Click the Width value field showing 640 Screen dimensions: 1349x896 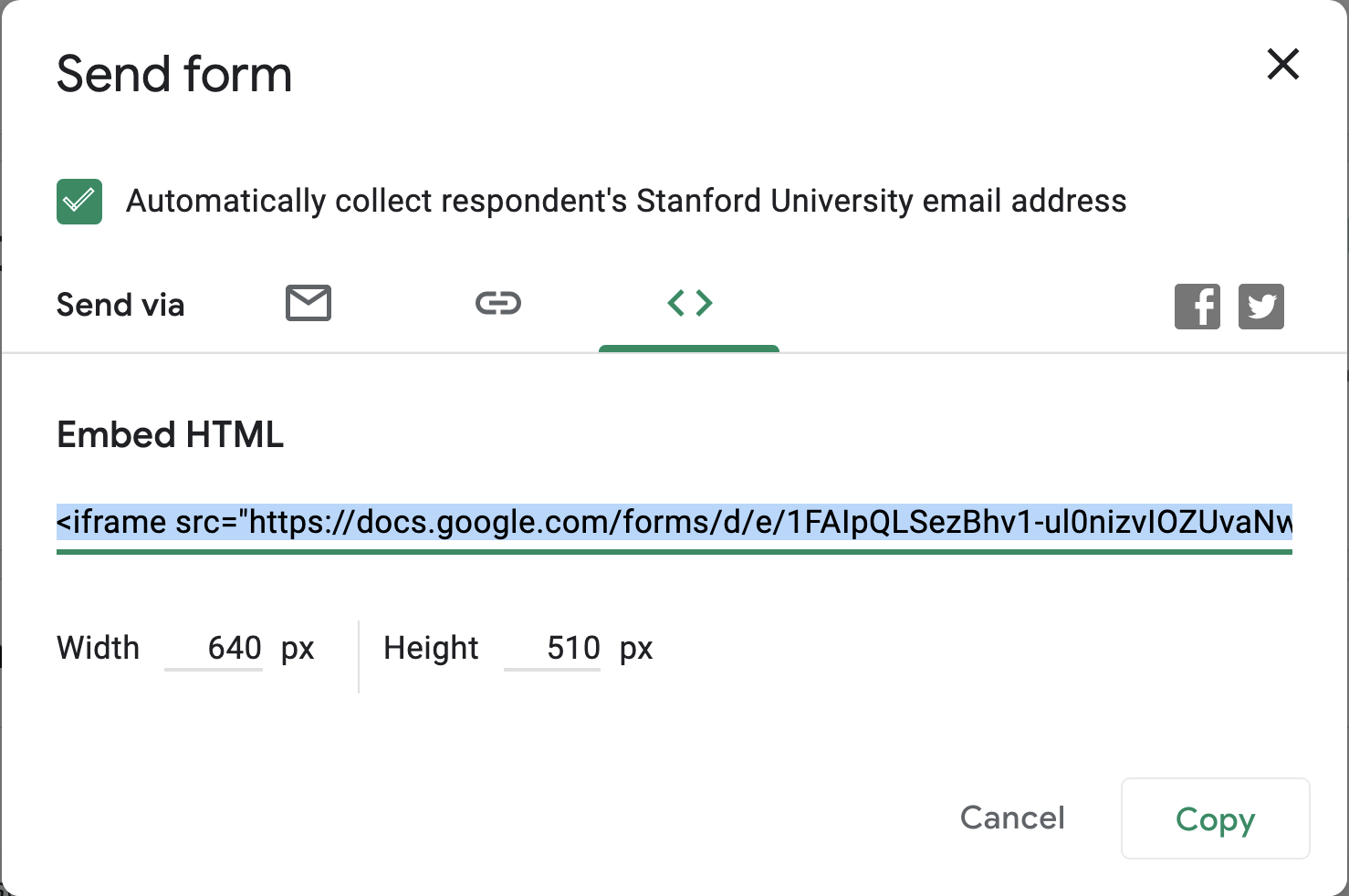215,648
